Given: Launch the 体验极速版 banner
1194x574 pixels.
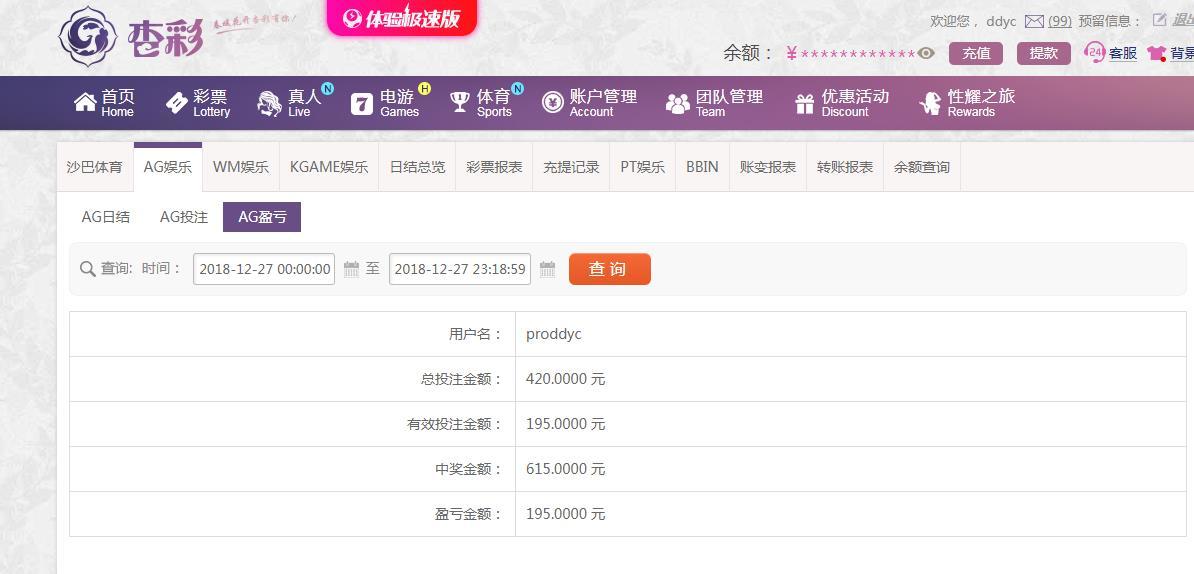Looking at the screenshot, I should tap(402, 18).
